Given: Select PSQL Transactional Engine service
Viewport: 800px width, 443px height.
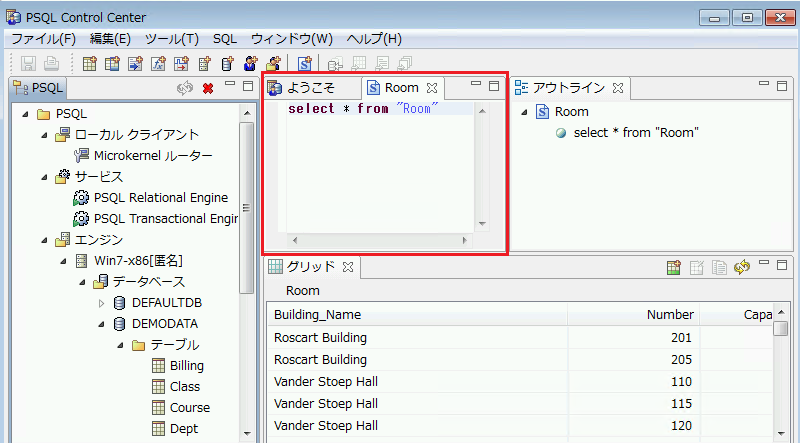Looking at the screenshot, I should tap(156, 218).
